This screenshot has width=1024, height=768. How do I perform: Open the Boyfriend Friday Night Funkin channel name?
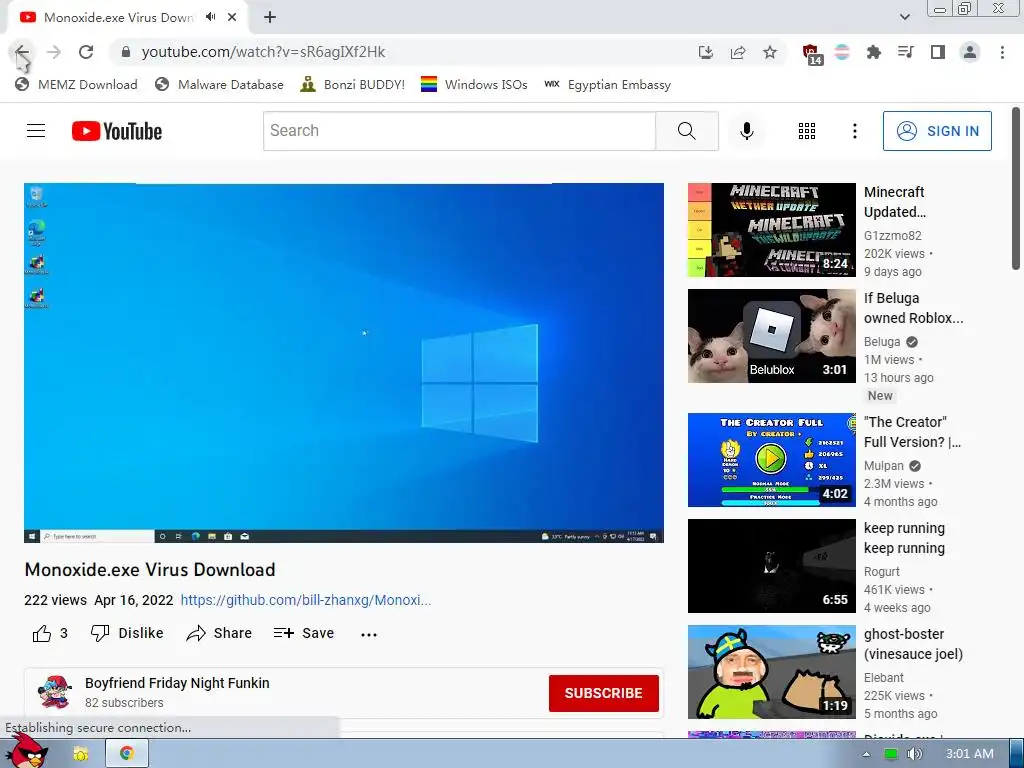[x=177, y=683]
